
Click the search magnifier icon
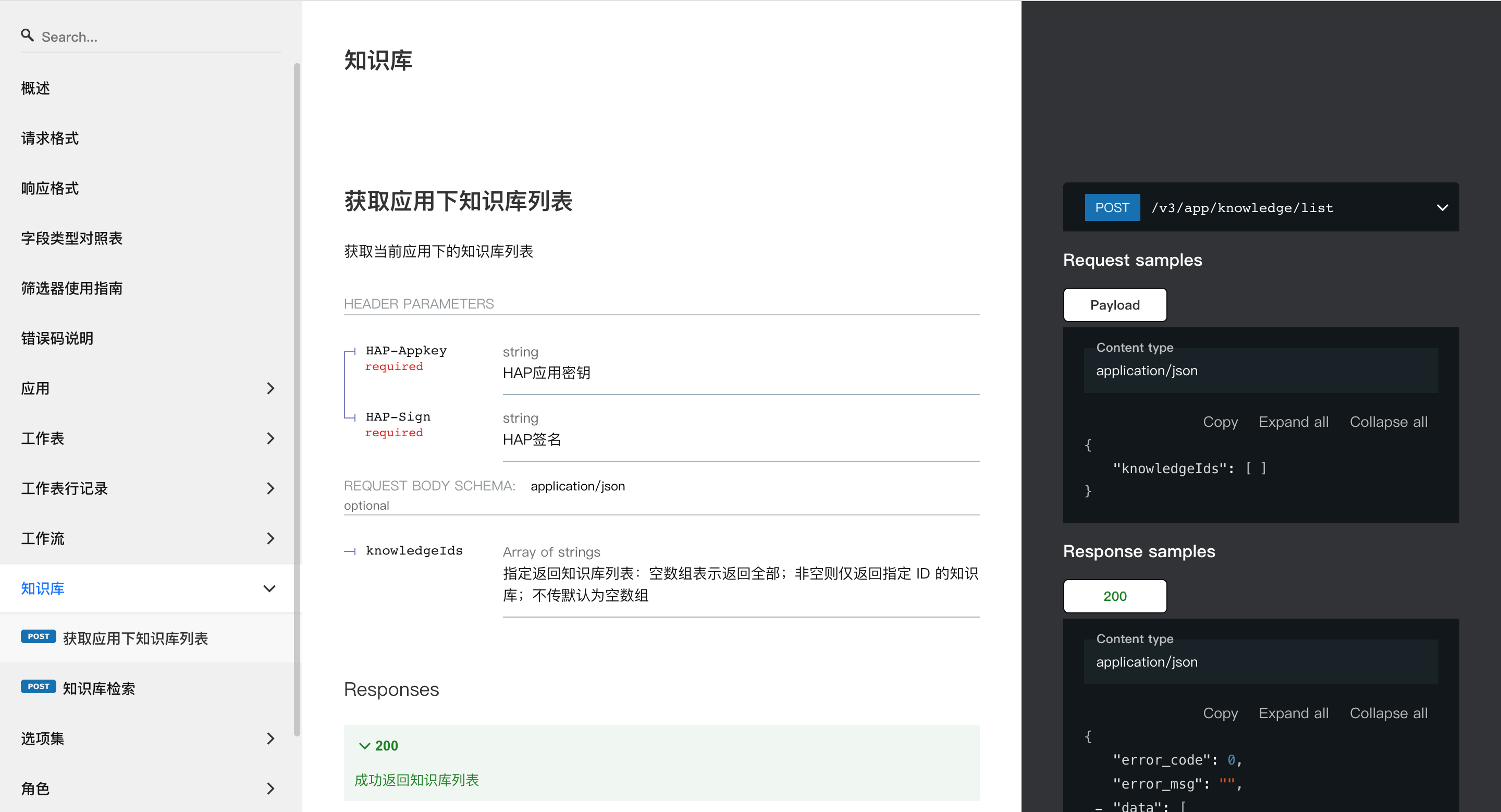(x=27, y=36)
